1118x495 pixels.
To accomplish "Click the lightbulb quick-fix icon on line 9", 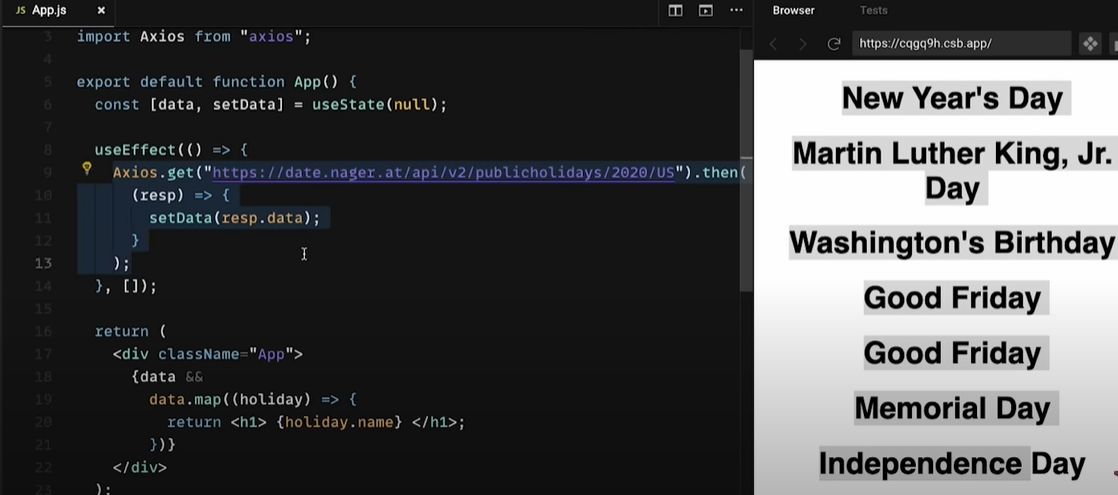I will [x=87, y=169].
